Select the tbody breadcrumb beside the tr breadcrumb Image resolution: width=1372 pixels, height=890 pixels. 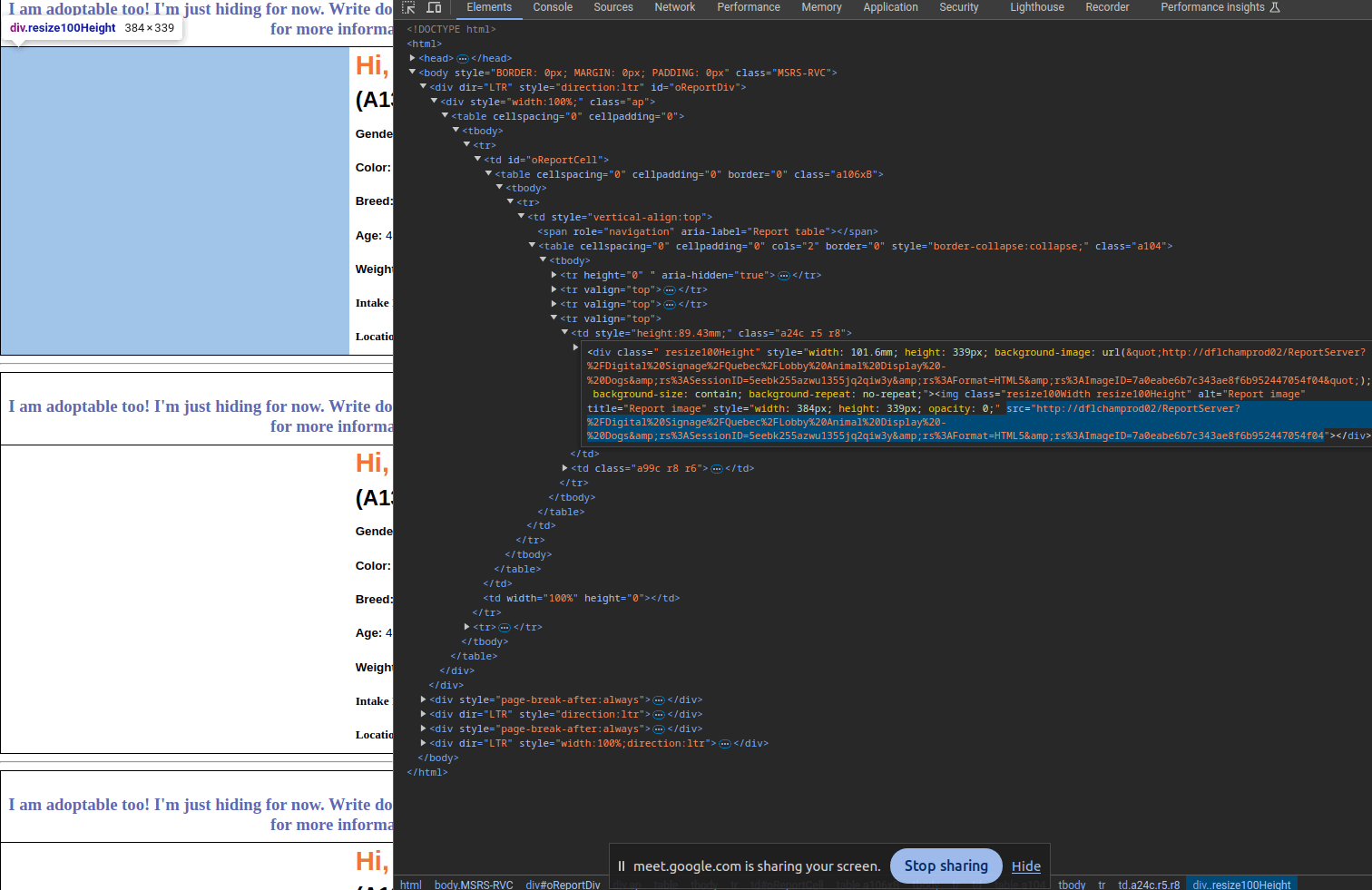1072,885
